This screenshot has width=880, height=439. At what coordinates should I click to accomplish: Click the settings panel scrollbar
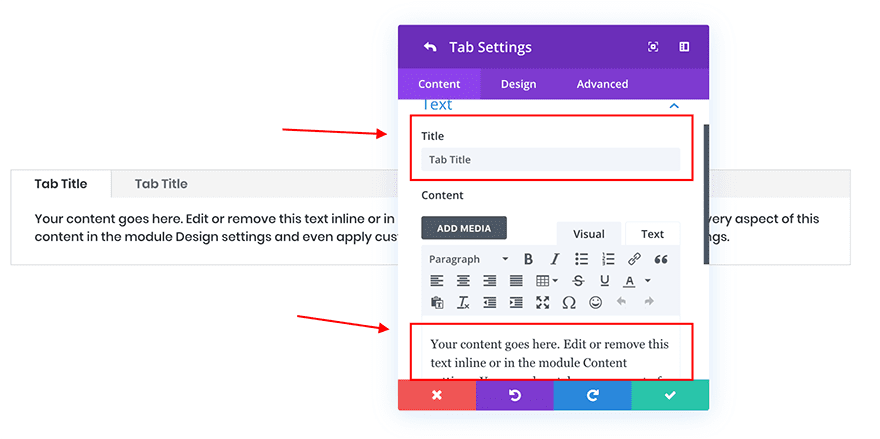706,194
